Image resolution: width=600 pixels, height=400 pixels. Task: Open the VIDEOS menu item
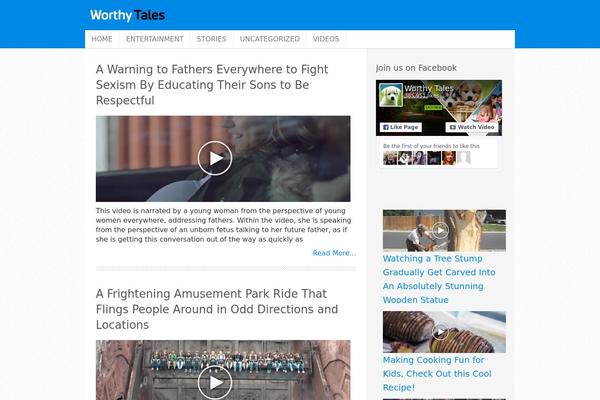click(326, 39)
